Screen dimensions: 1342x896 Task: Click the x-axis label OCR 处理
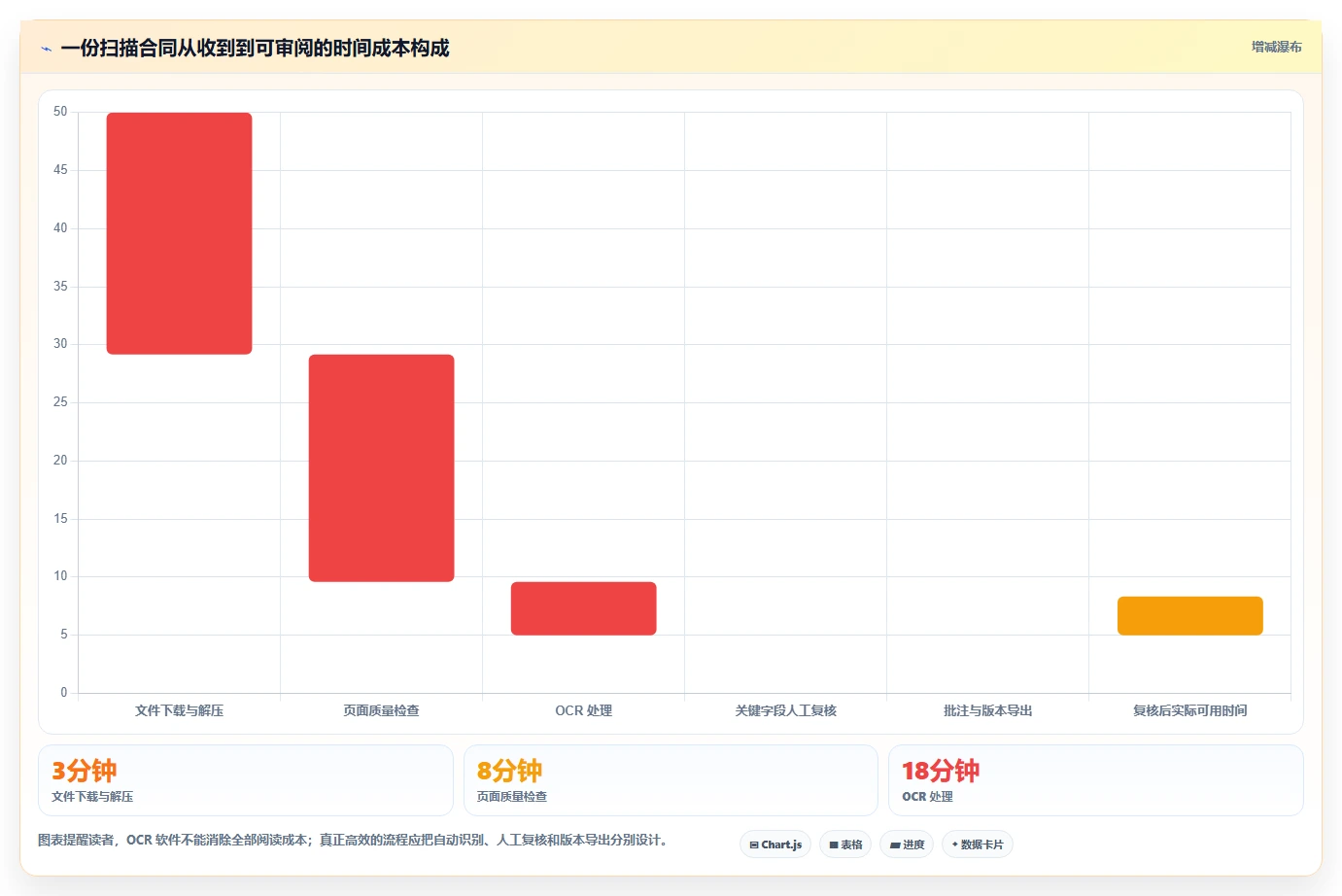point(584,710)
